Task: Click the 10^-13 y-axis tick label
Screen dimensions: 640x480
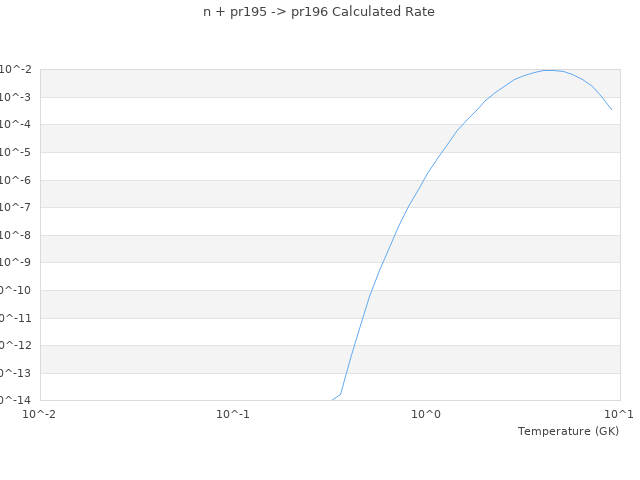Action: tap(14, 373)
